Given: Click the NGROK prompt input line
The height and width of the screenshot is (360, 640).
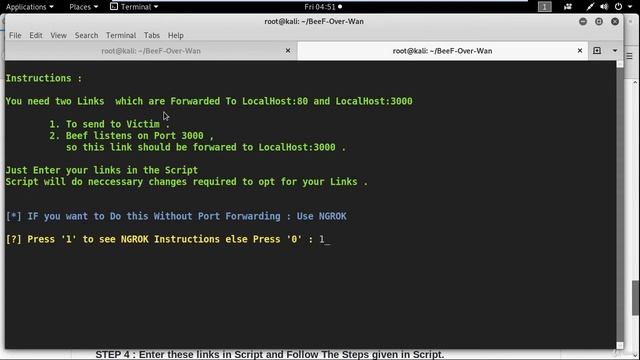Looking at the screenshot, I should tap(168, 240).
